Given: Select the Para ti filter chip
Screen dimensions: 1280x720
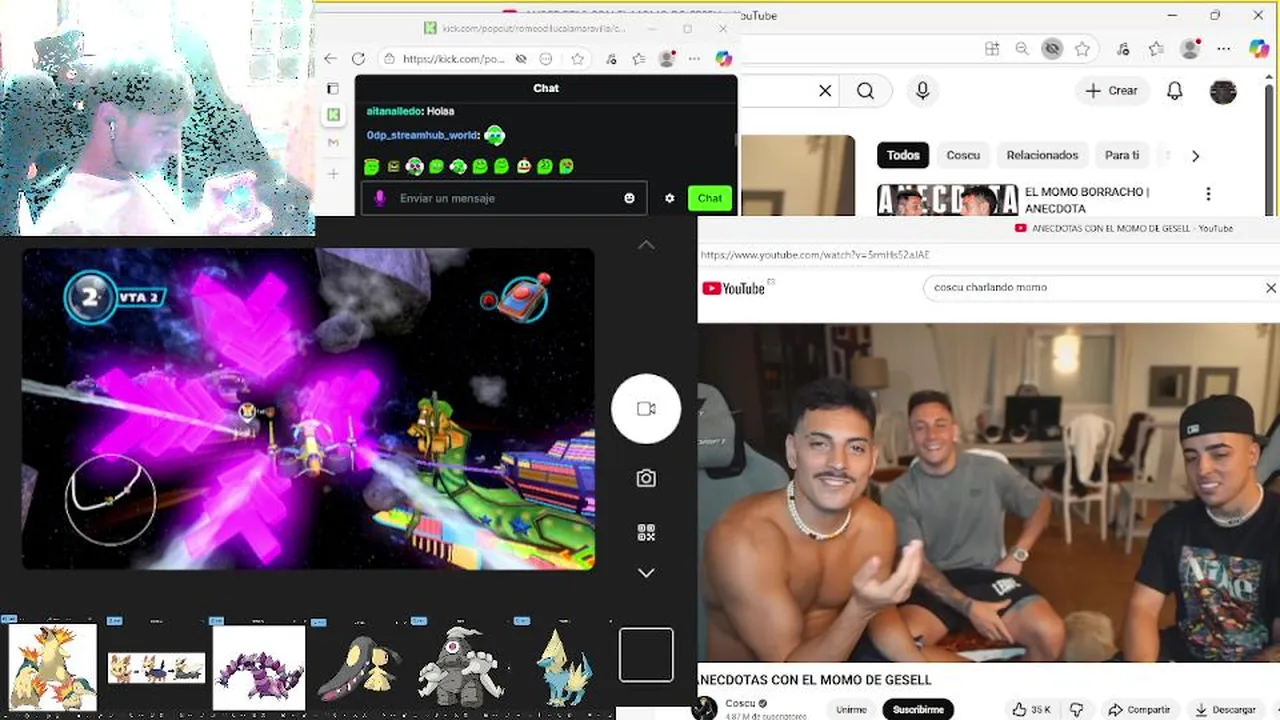Looking at the screenshot, I should 1122,155.
